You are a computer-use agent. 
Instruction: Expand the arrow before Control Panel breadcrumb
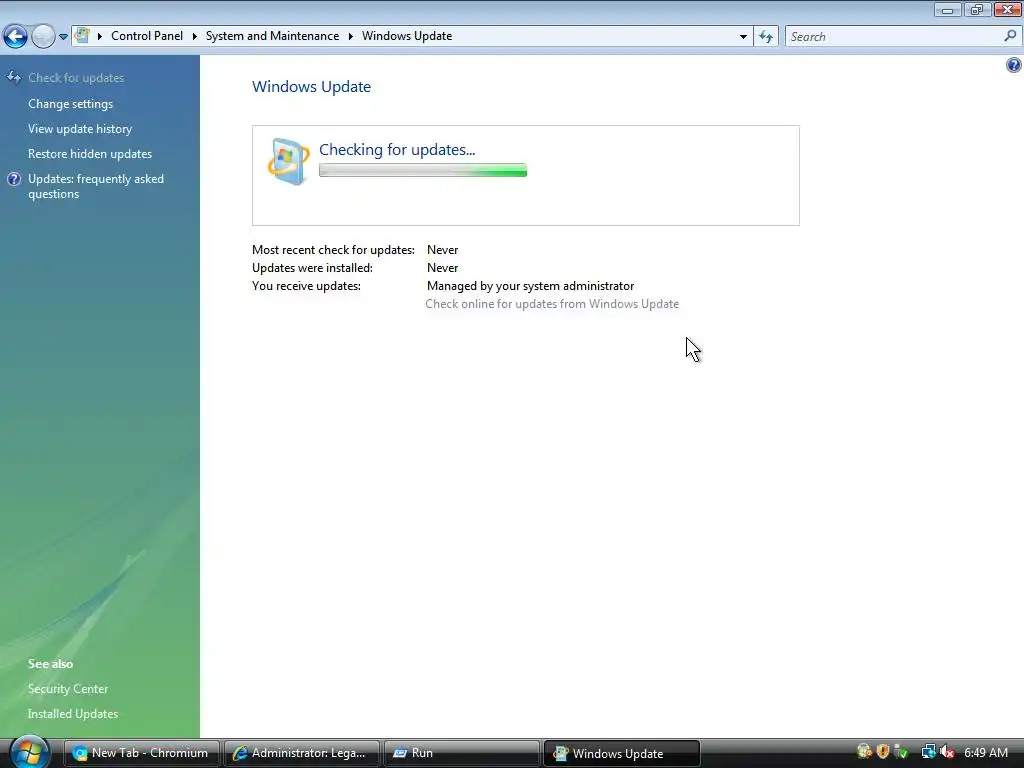click(x=100, y=36)
